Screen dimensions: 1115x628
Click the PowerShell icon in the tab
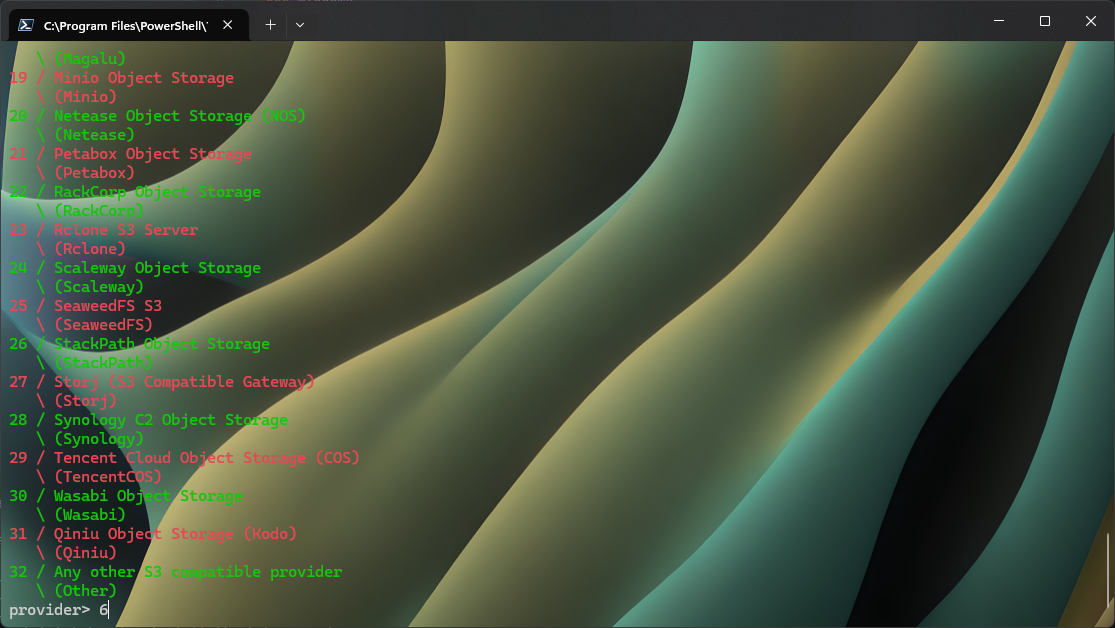coord(27,25)
